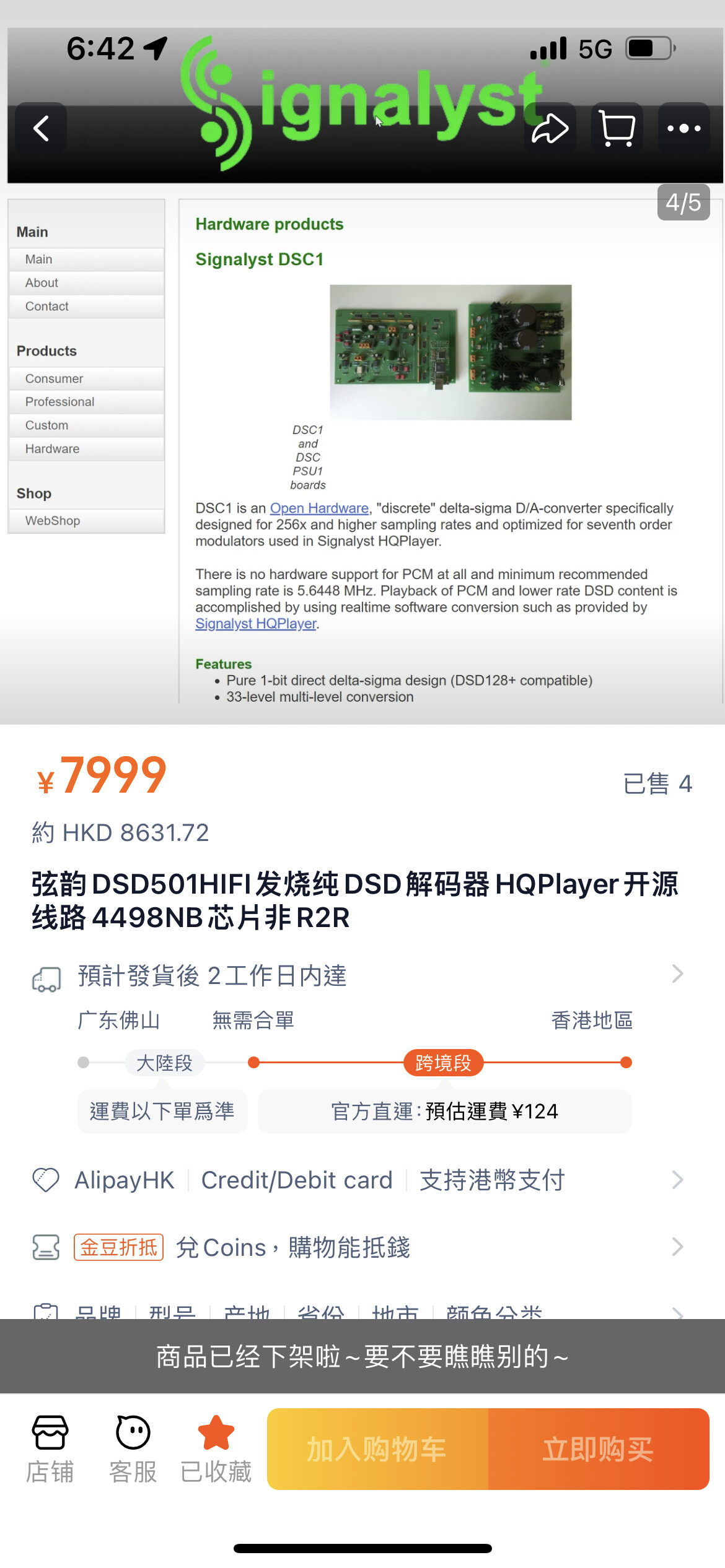Tap the coins coupon icon

click(x=46, y=1247)
